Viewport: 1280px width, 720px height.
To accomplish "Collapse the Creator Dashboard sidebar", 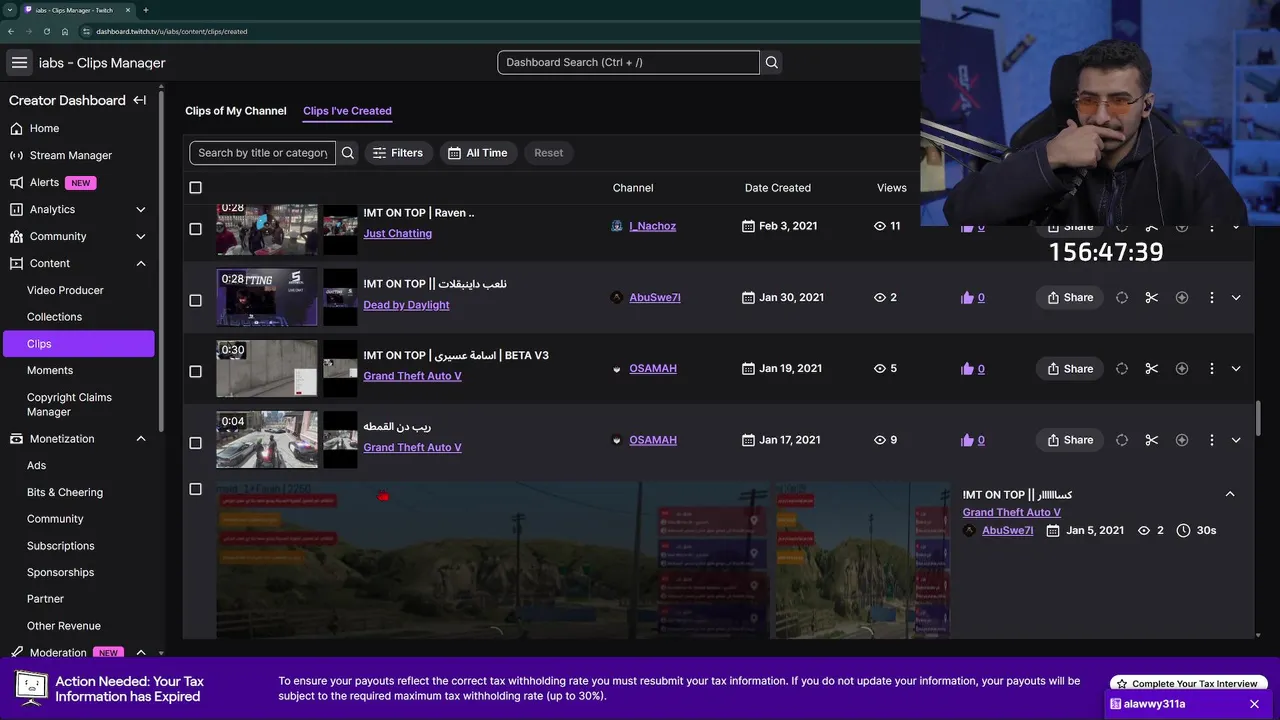I will (x=140, y=100).
